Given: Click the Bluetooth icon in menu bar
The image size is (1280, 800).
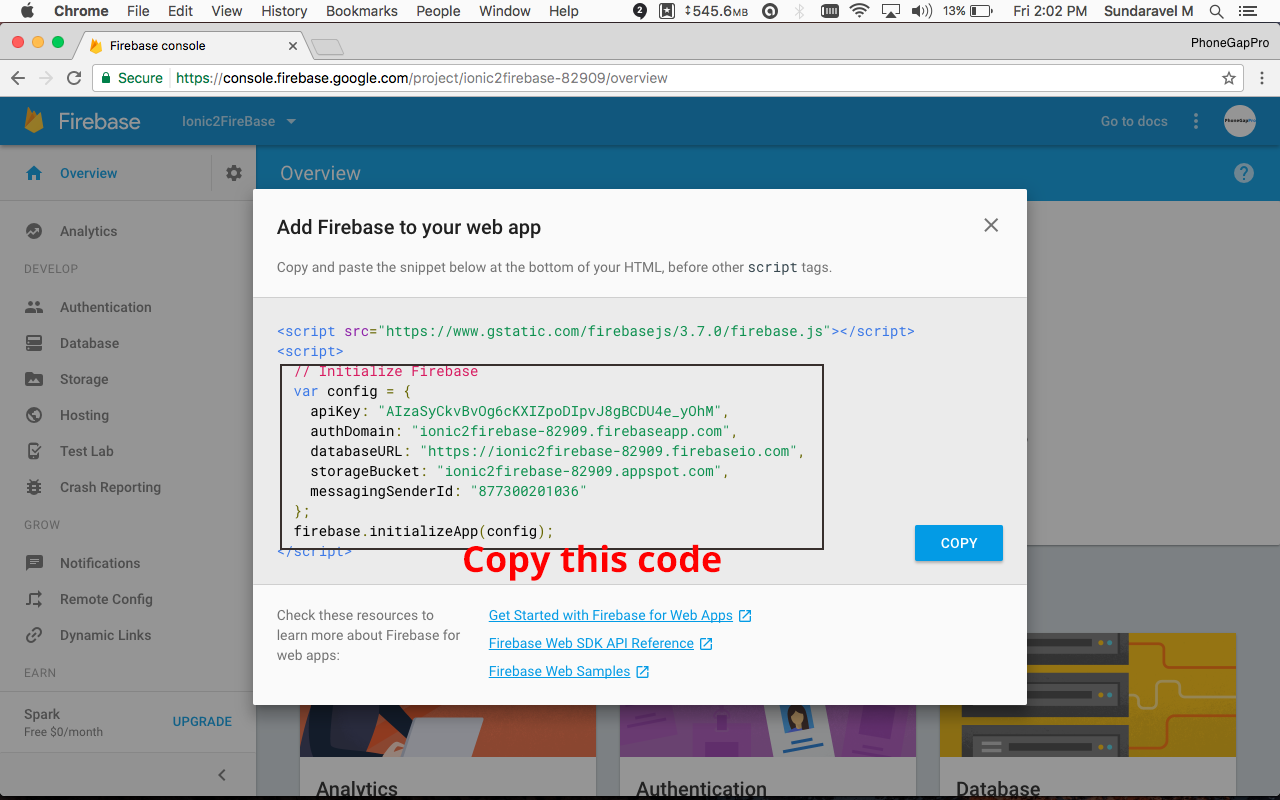Looking at the screenshot, I should (x=798, y=11).
